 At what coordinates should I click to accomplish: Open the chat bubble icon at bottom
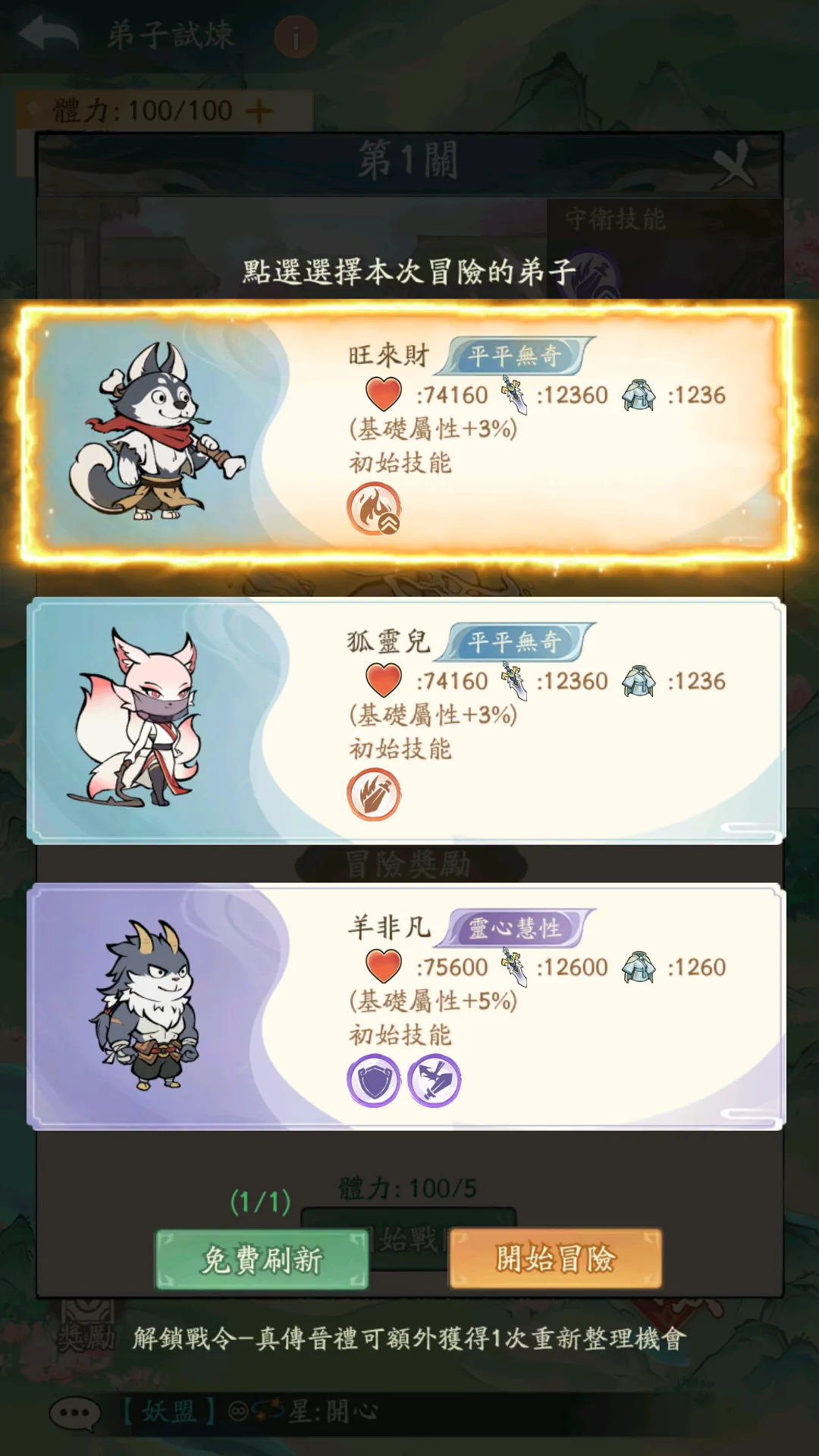click(74, 1413)
